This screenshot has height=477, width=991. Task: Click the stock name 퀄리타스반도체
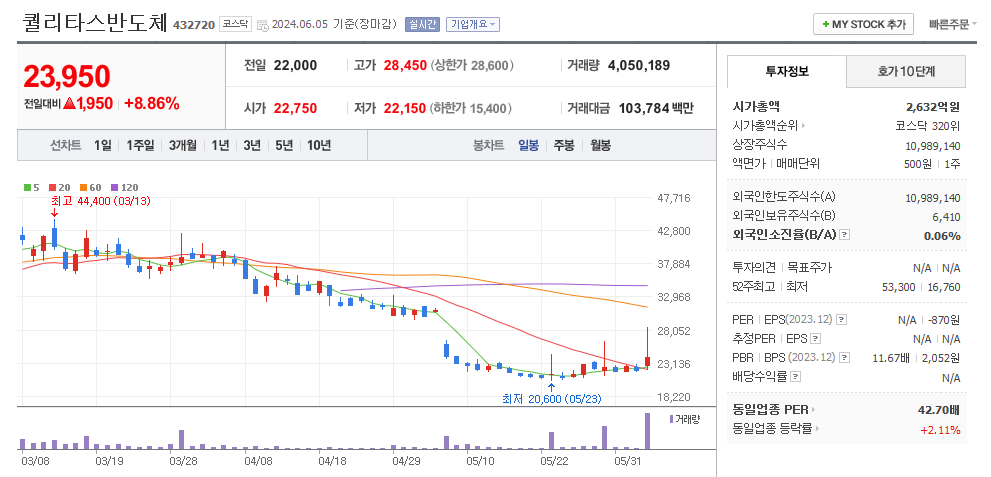tap(95, 23)
